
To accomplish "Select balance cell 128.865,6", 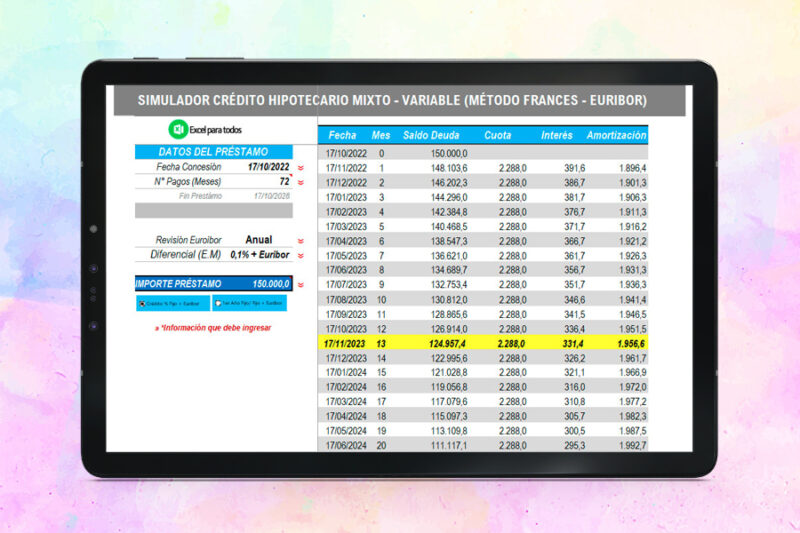I will point(449,315).
